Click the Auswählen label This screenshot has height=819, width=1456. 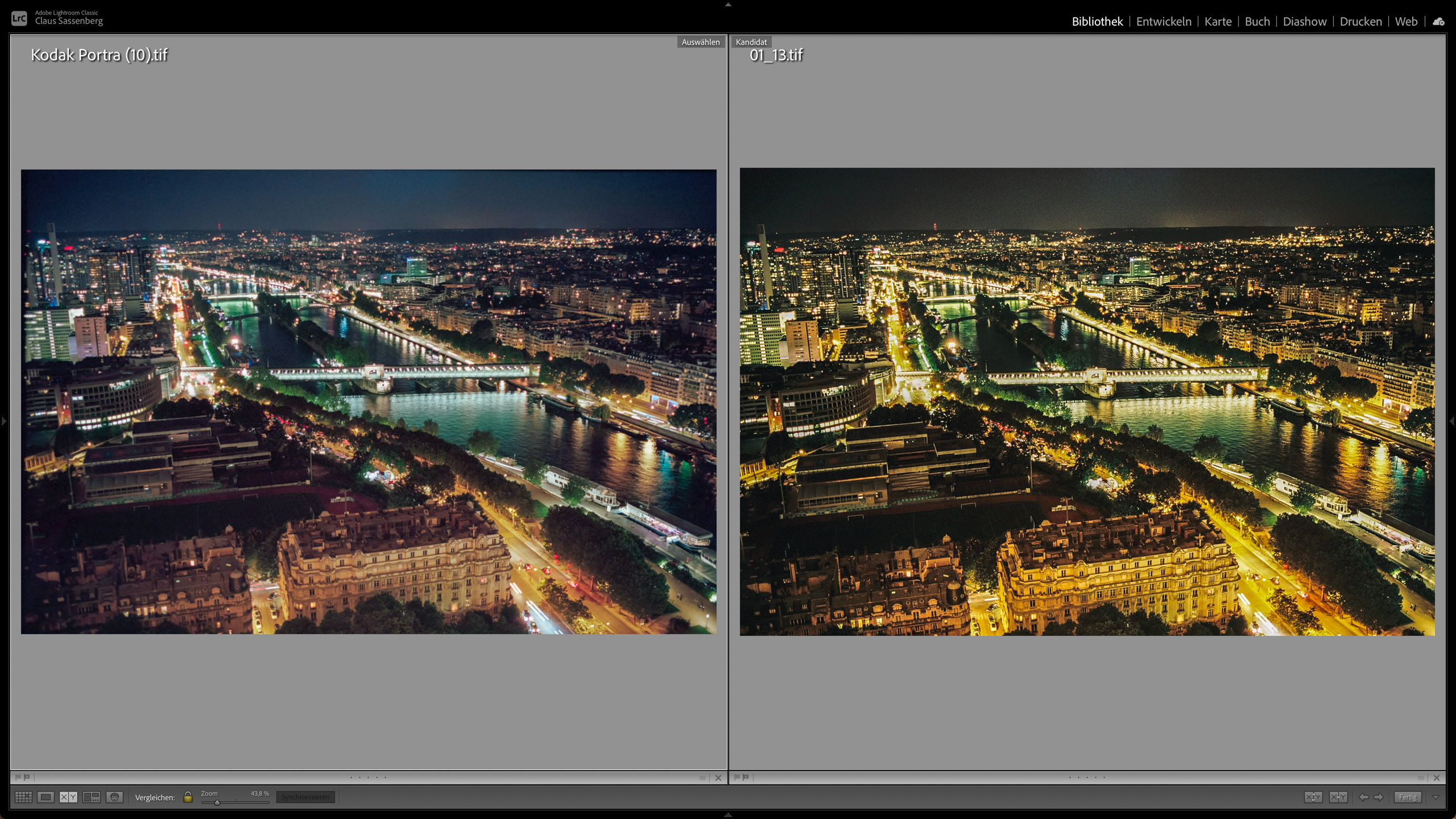coord(701,42)
